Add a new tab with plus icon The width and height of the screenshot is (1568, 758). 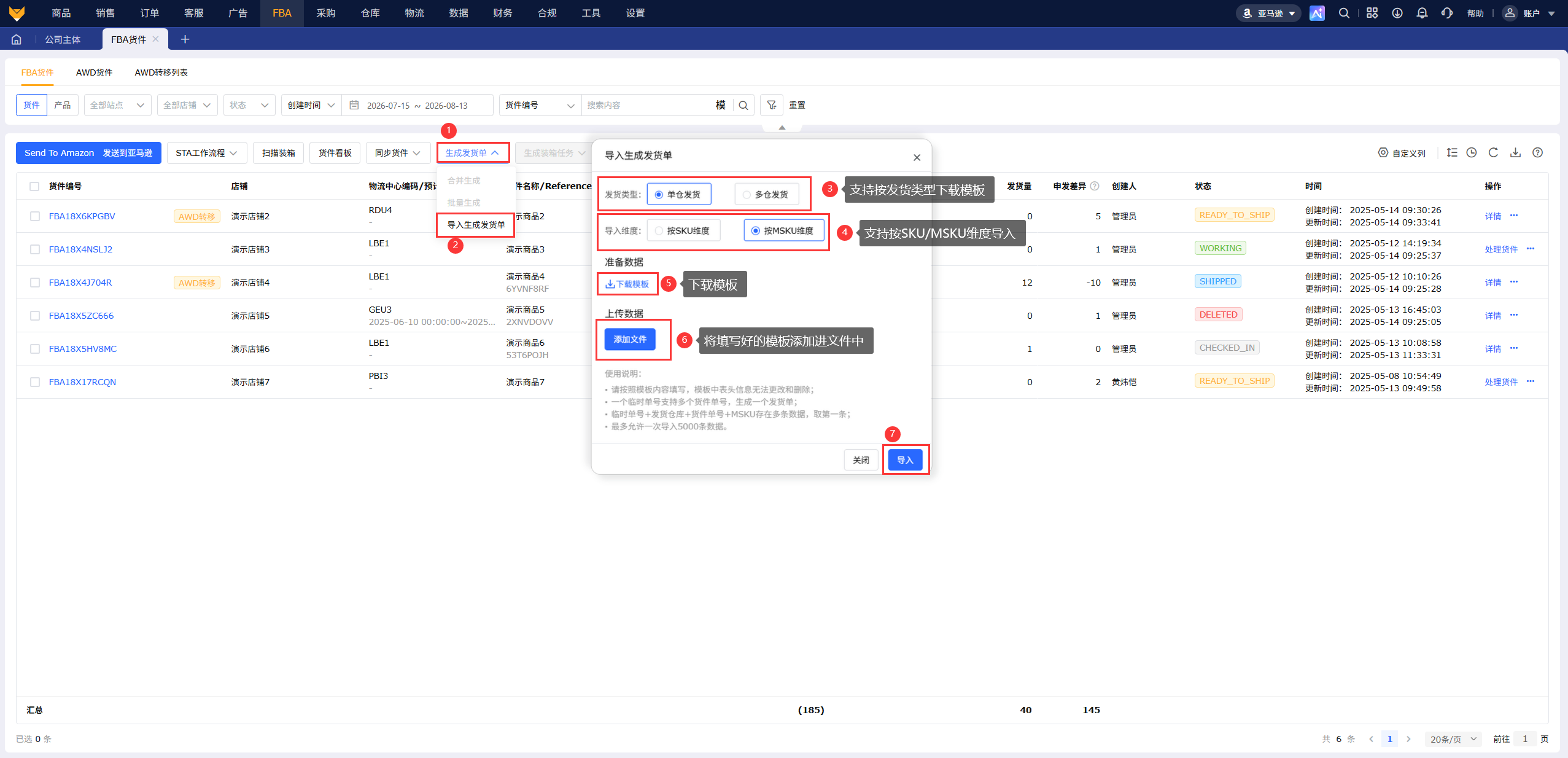(185, 39)
